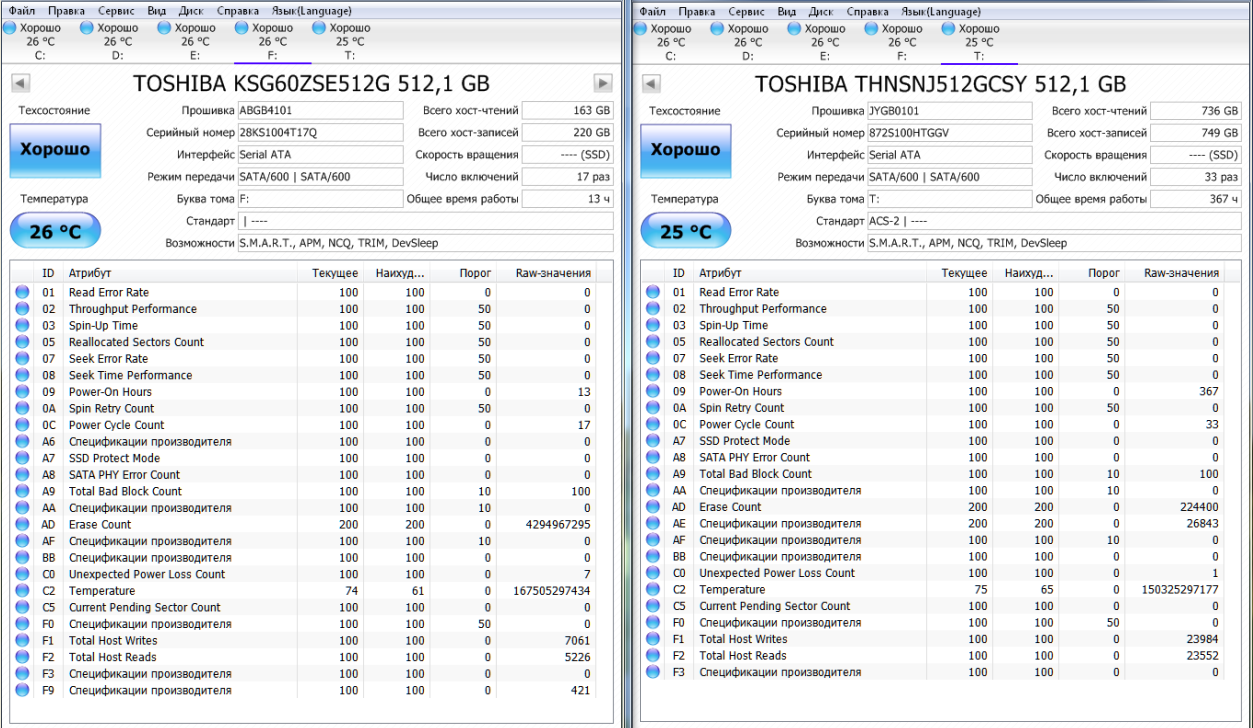This screenshot has width=1253, height=728.
Task: Select Spin Retry Count row in right window
Action: tap(941, 408)
